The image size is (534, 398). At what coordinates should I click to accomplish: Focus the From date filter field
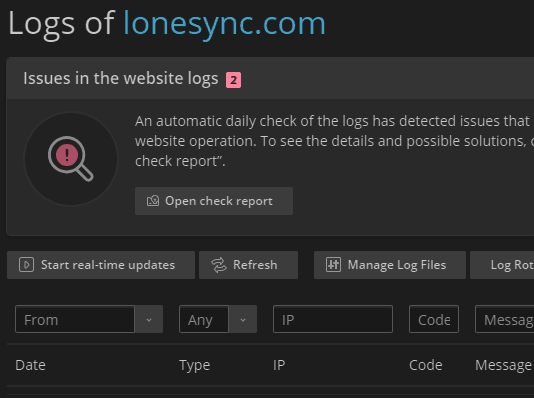(x=75, y=319)
